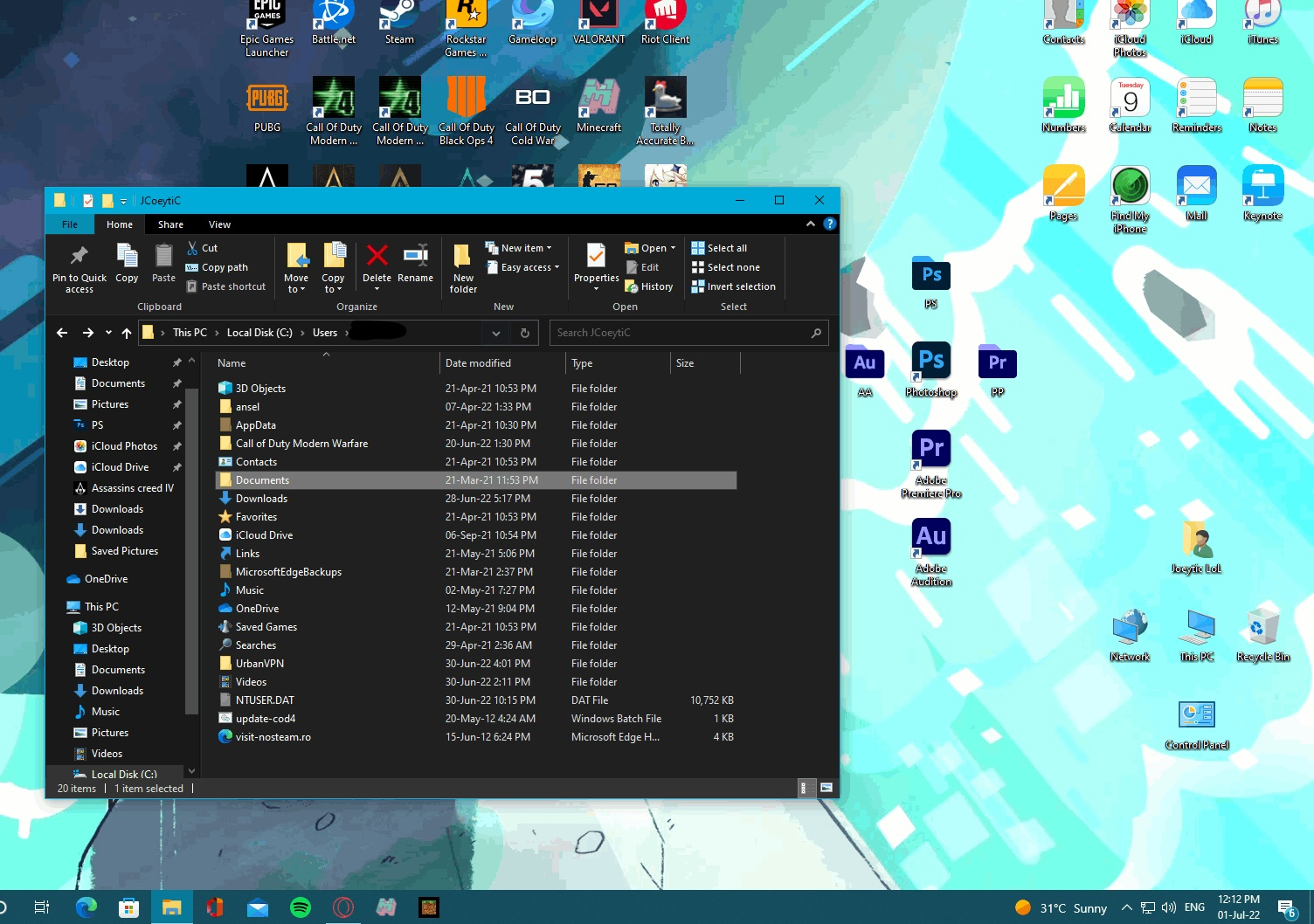Open the Share ribbon tab
Viewport: 1314px width, 924px height.
[x=170, y=224]
